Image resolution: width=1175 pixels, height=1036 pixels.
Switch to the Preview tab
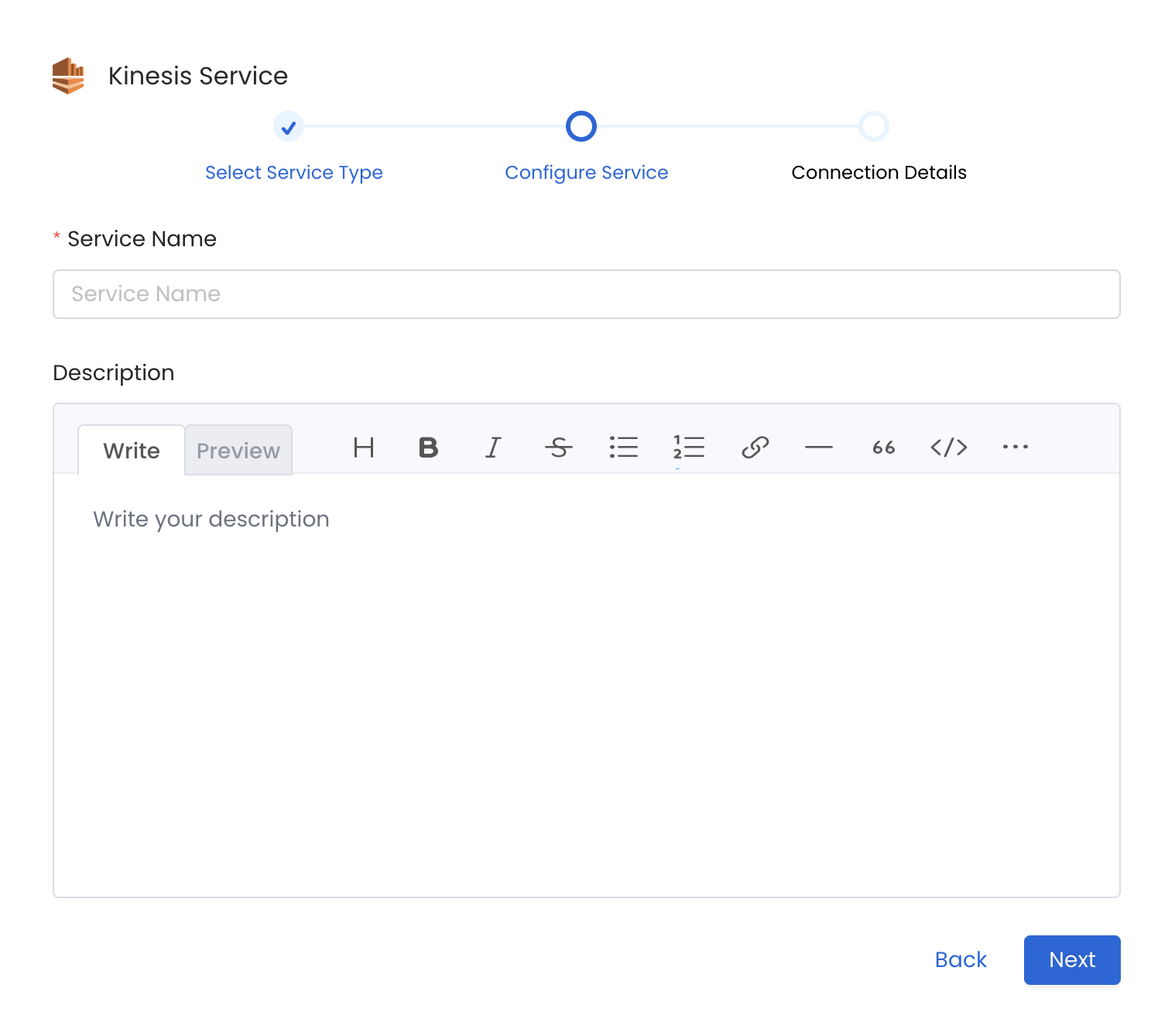pos(238,451)
